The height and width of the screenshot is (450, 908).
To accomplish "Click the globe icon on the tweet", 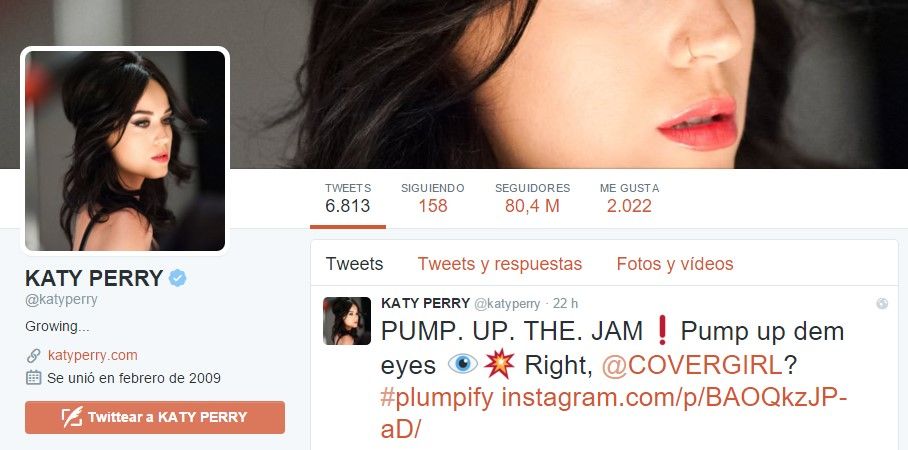I will tap(882, 303).
